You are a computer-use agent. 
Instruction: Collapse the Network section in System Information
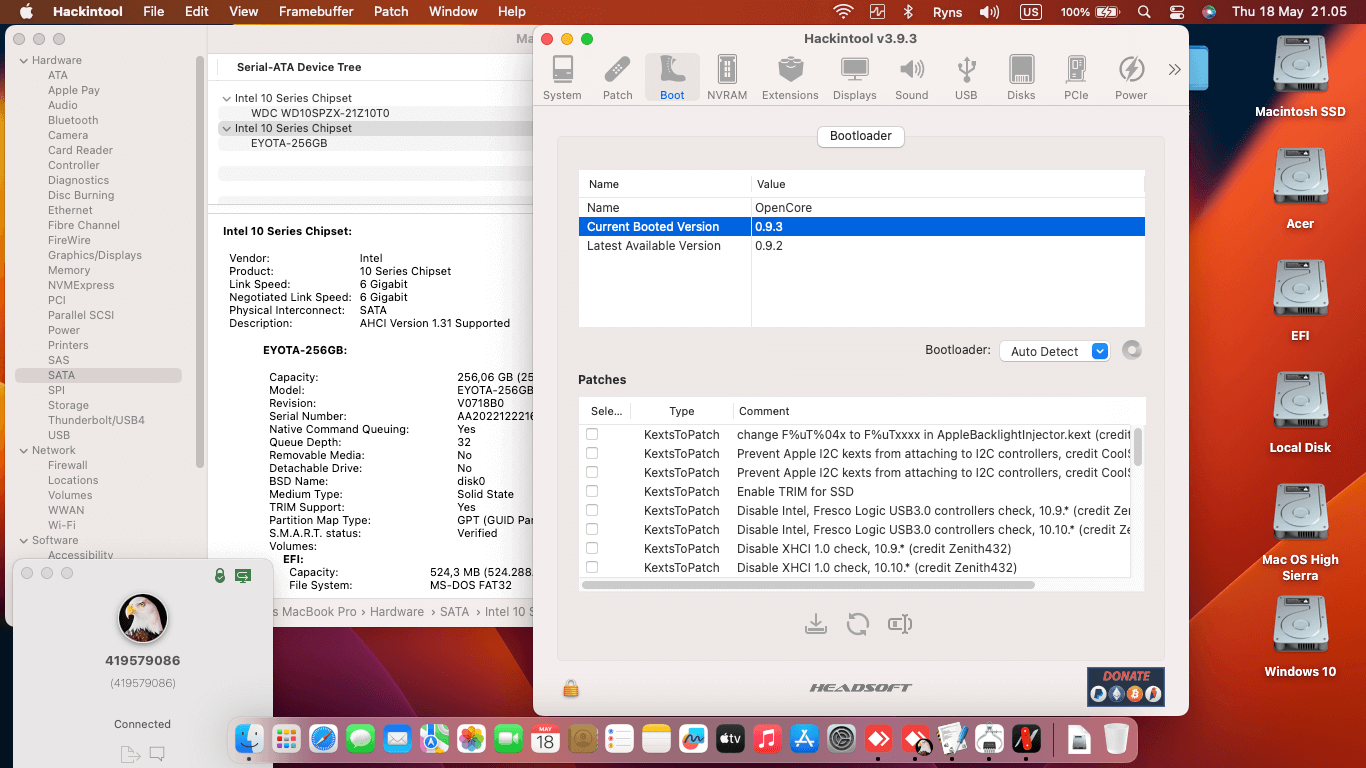[23, 450]
